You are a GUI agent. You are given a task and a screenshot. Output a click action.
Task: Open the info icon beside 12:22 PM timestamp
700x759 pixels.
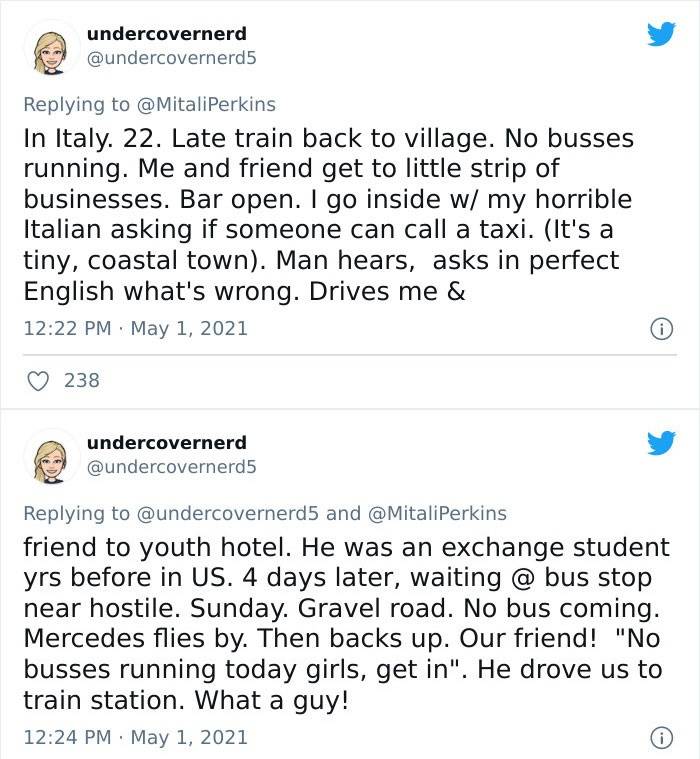coord(661,330)
